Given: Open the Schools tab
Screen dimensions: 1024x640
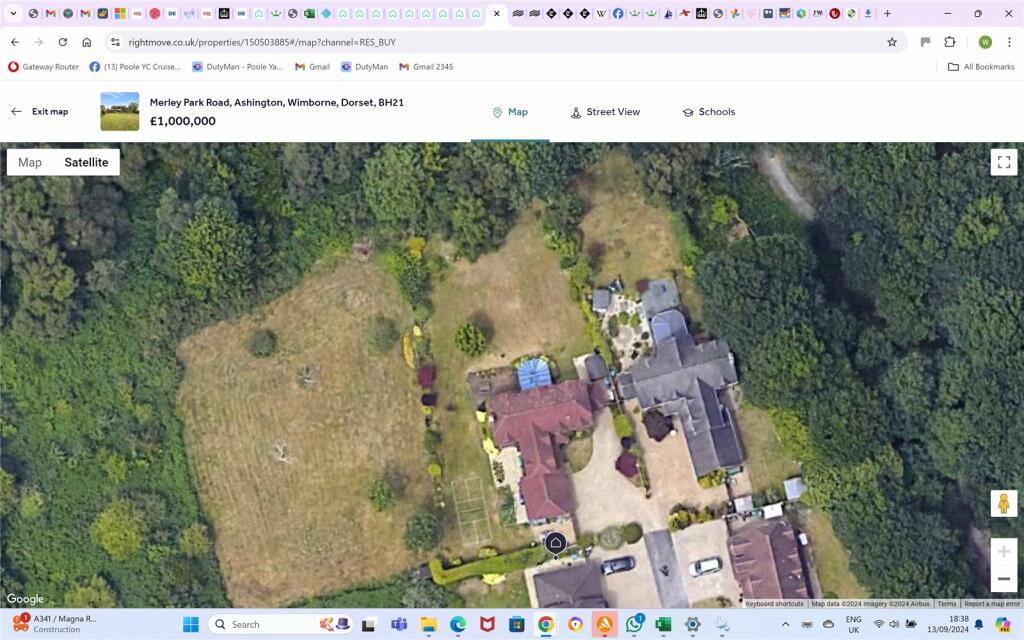Looking at the screenshot, I should click(710, 112).
